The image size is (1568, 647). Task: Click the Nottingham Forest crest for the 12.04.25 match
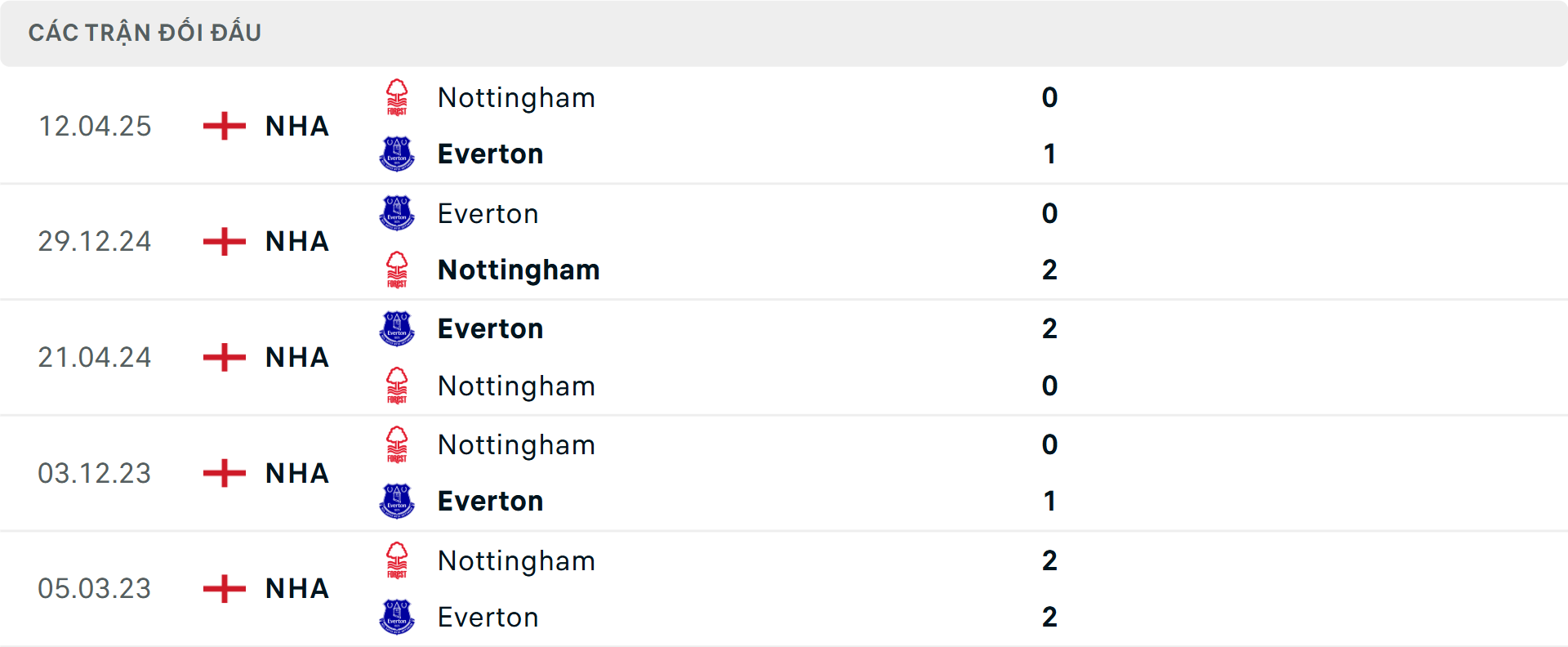coord(398,97)
